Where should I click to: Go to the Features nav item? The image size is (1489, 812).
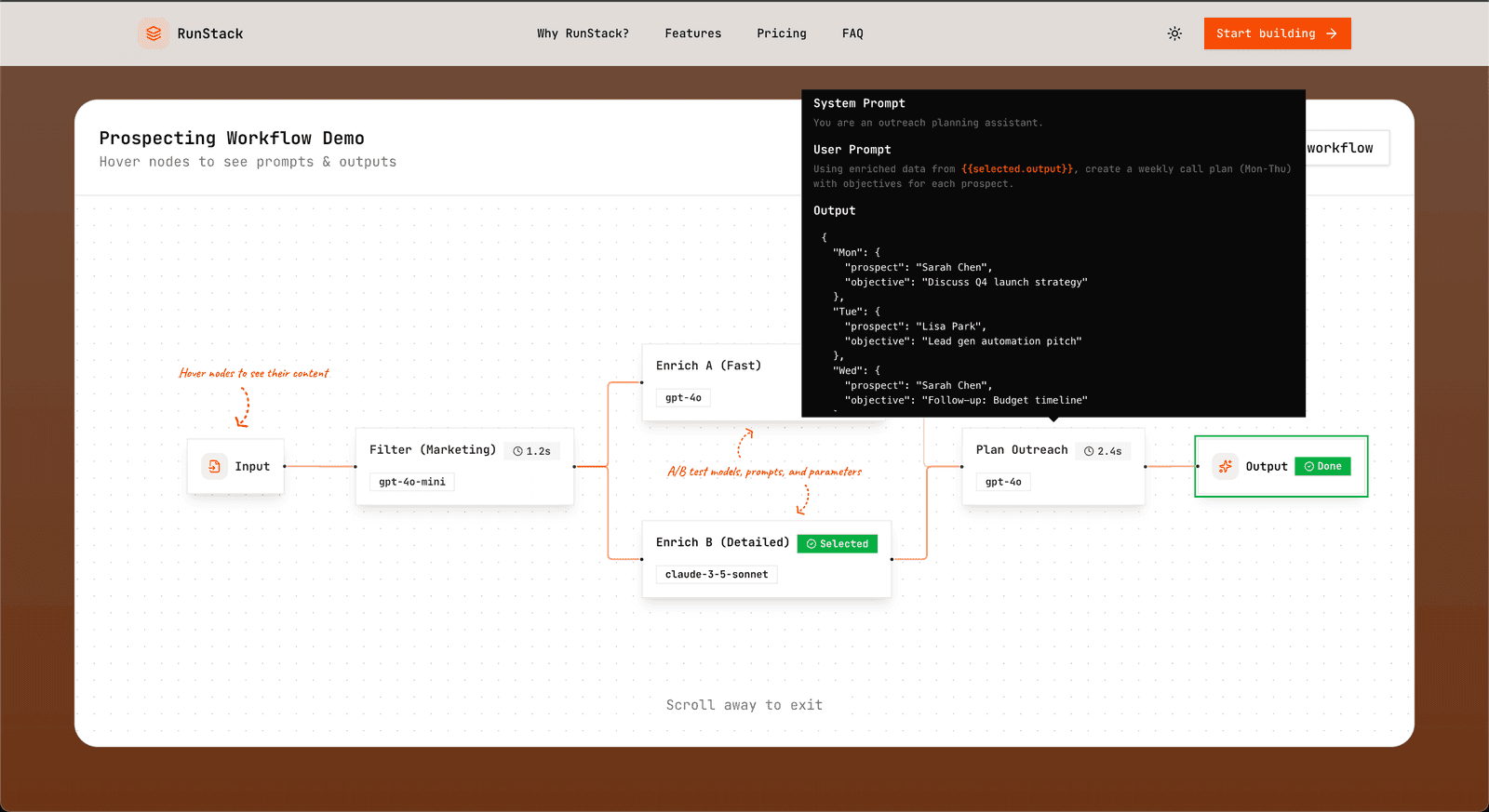[x=693, y=33]
